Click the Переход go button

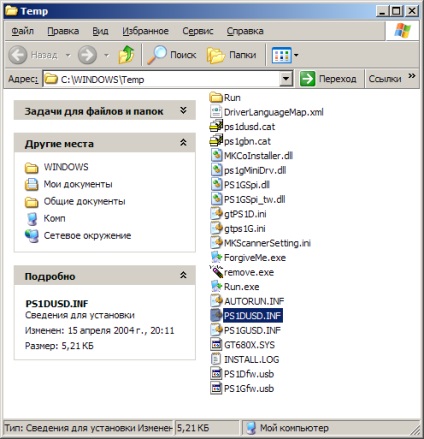point(328,79)
